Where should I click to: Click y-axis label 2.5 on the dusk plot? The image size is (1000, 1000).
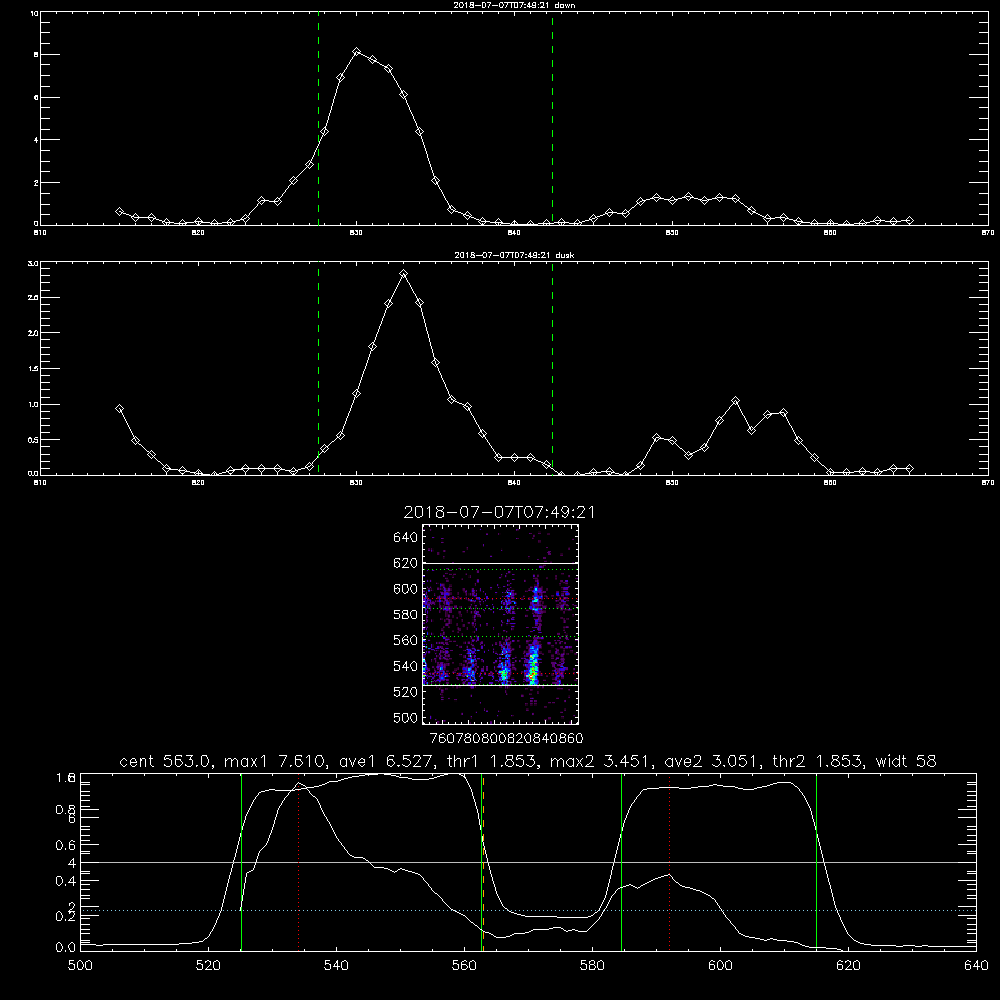pos(33,298)
